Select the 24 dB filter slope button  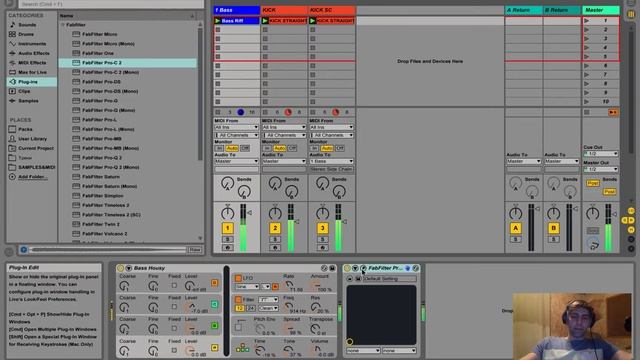click(251, 308)
